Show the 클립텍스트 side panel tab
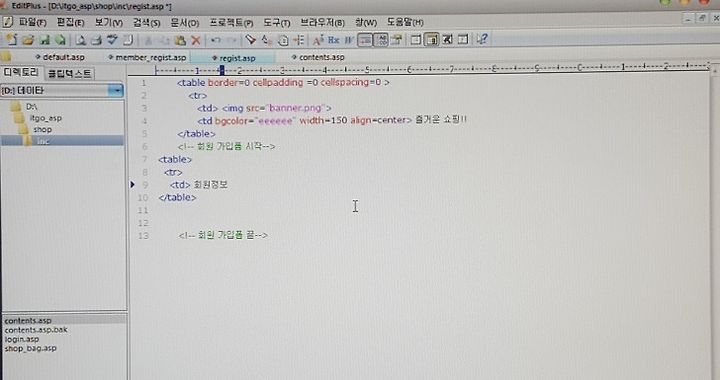The height and width of the screenshot is (380, 720). 70,73
